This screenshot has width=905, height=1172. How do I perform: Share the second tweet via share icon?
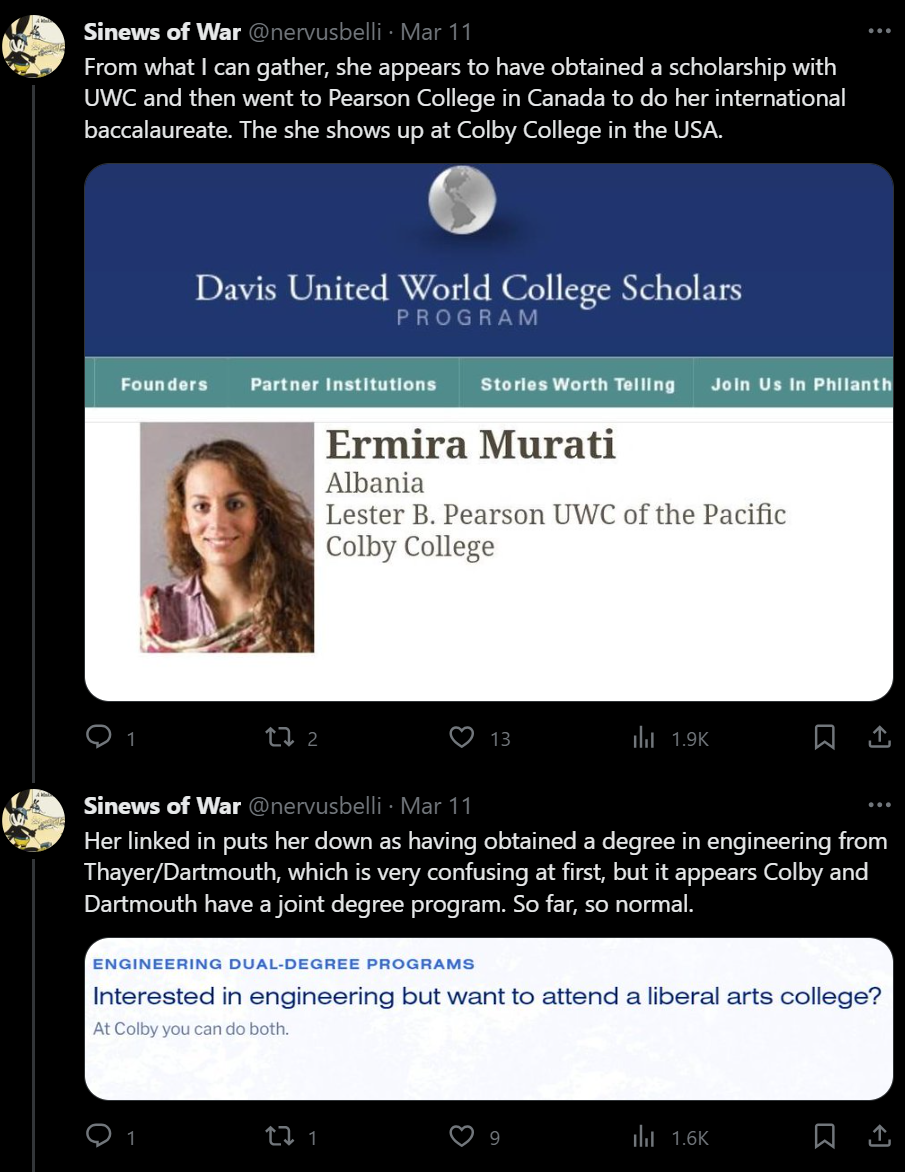click(879, 1136)
